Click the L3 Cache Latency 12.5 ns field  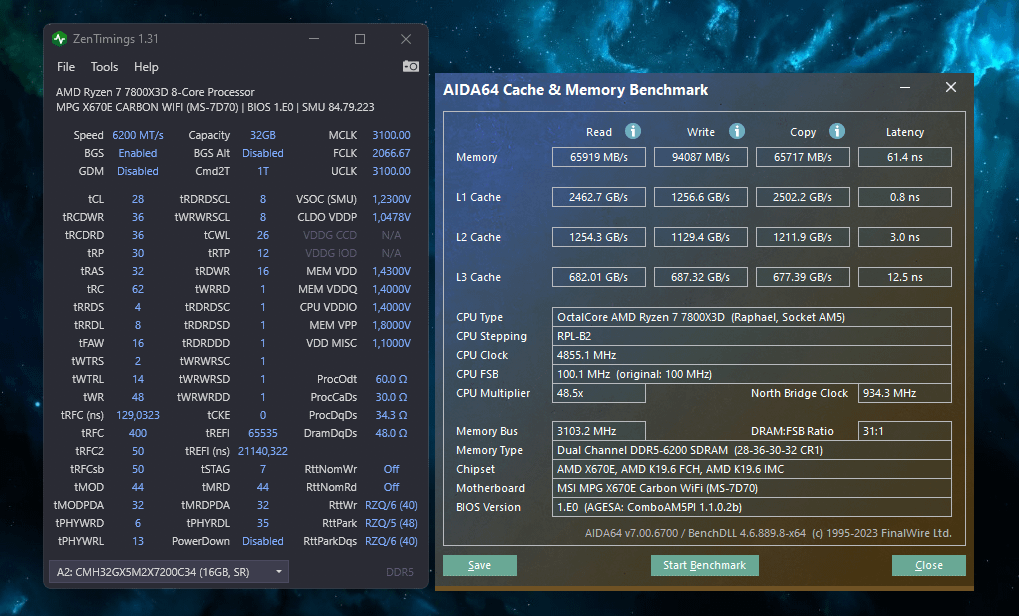point(905,277)
